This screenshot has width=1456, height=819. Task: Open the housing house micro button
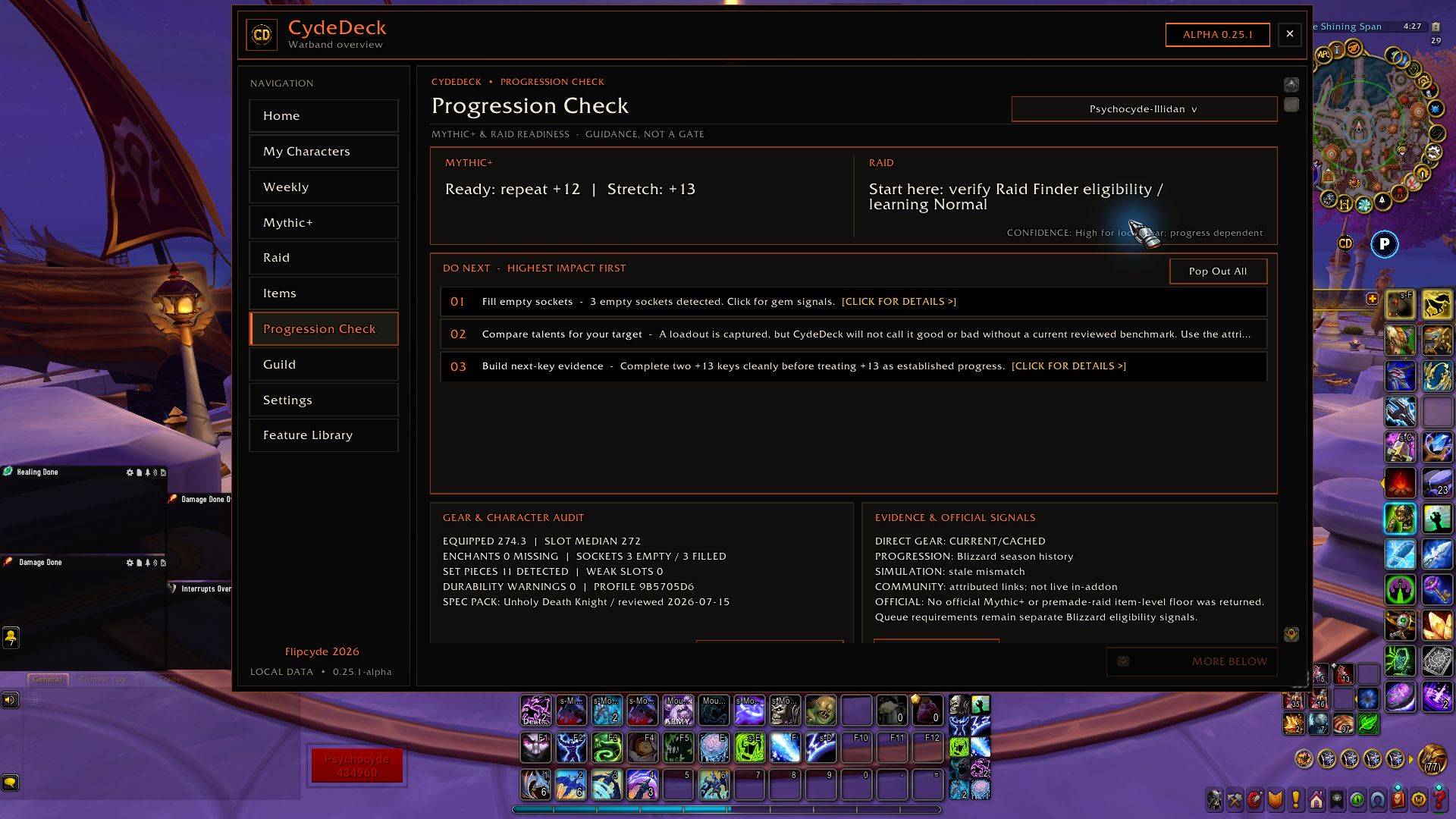pos(1316,799)
